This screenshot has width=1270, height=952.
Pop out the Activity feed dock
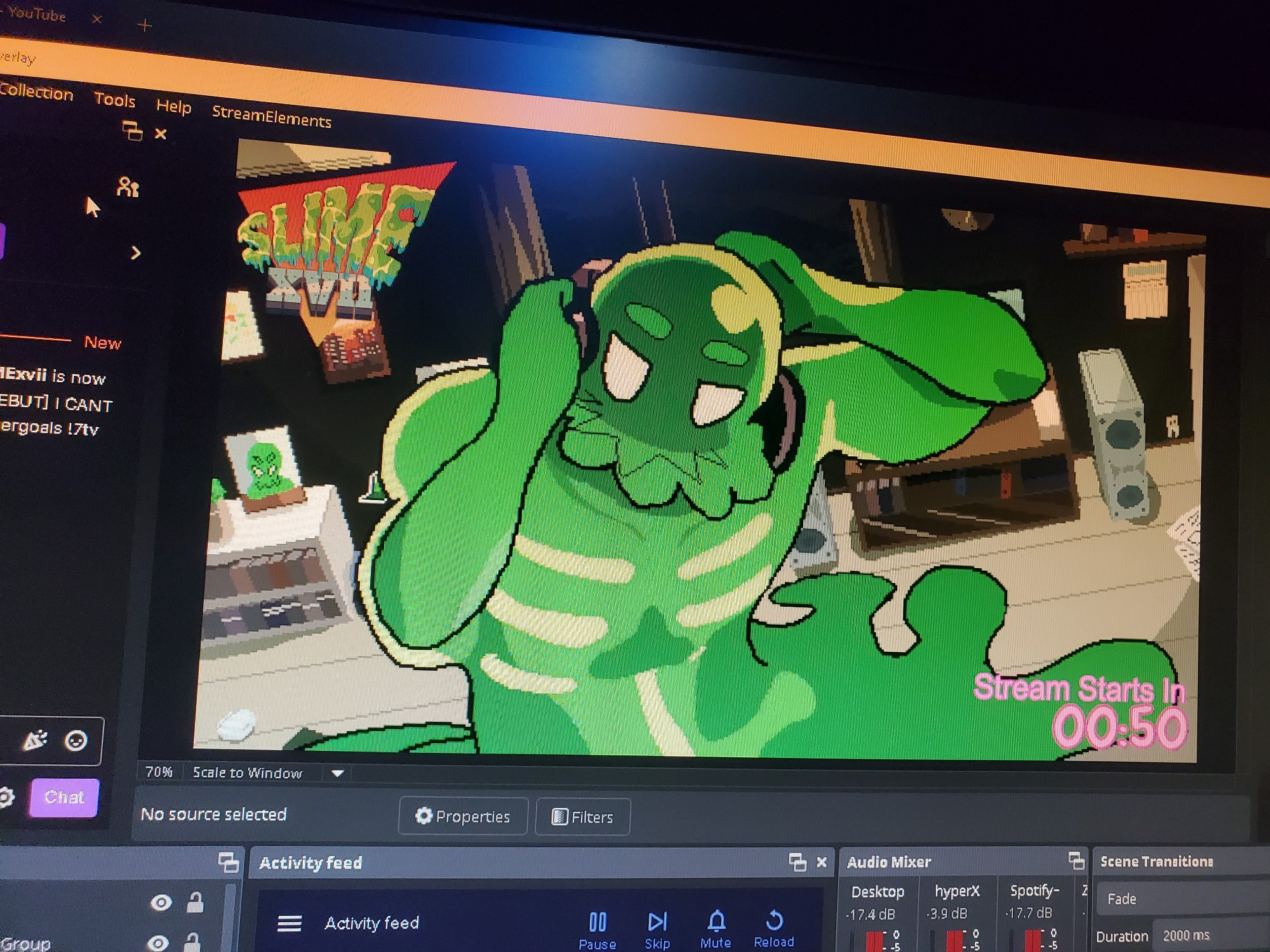798,861
